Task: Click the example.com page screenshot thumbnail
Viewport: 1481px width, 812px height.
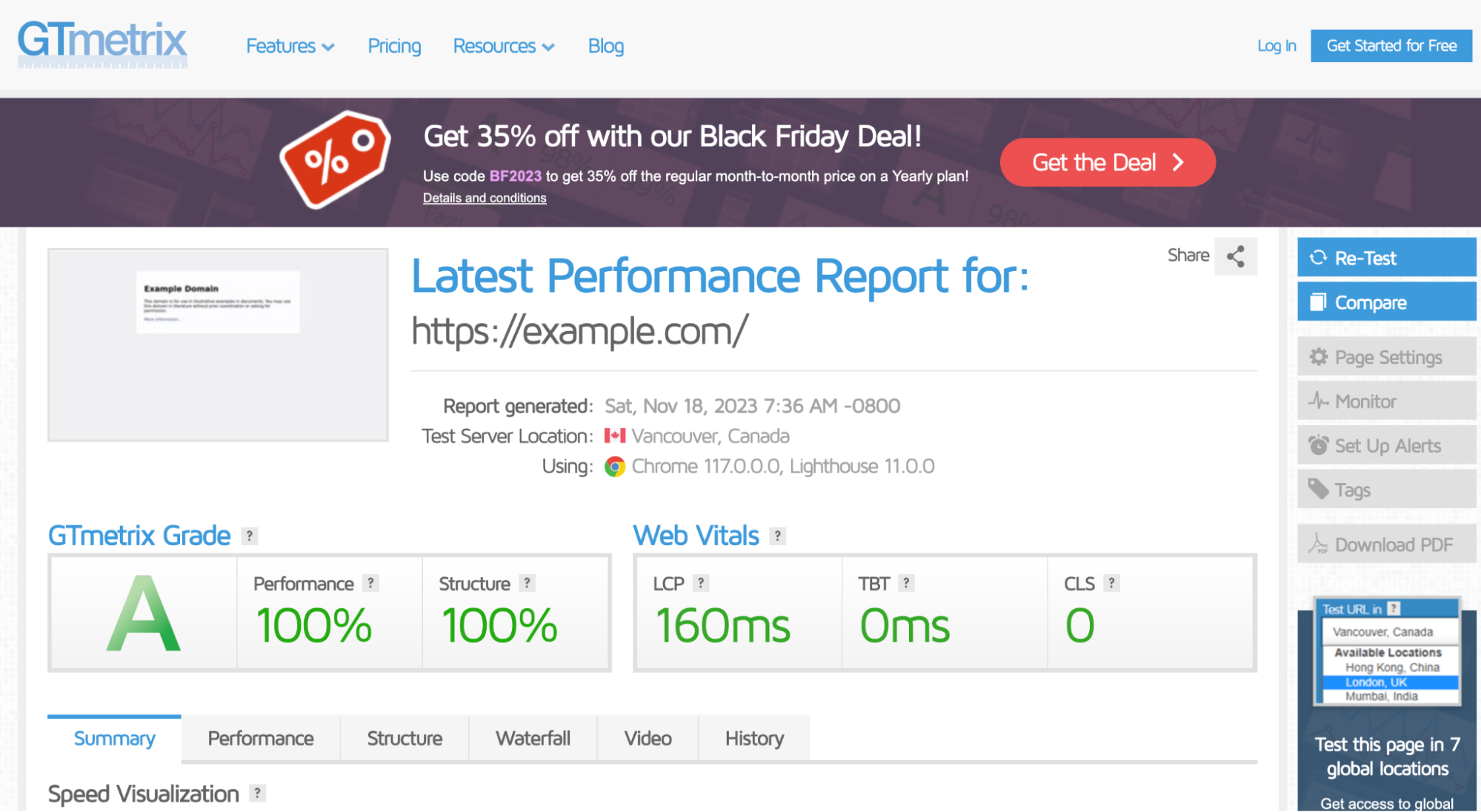Action: 218,345
